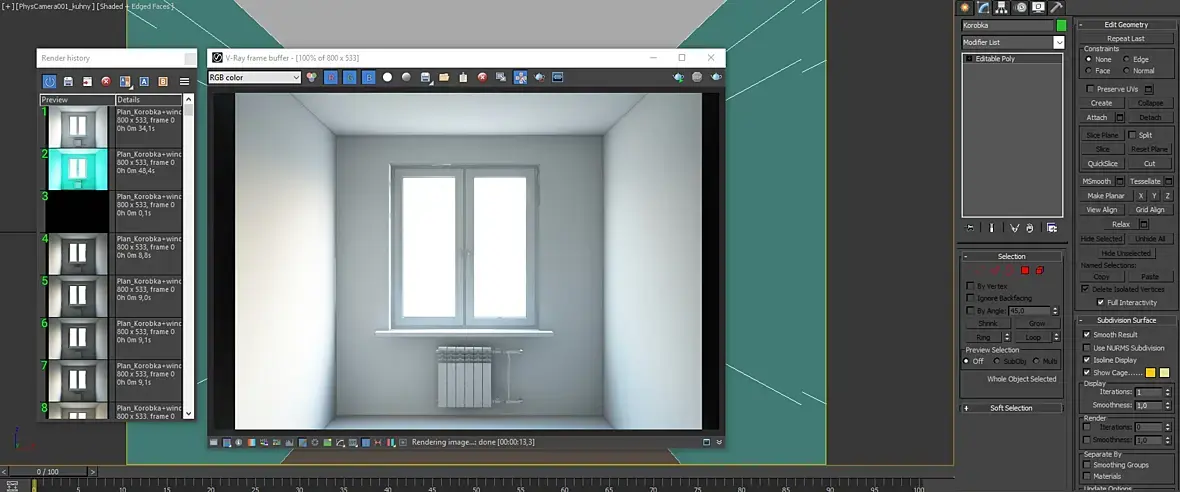This screenshot has height=492, width=1180.
Task: Select the Face constraint radio button
Action: click(x=1089, y=71)
